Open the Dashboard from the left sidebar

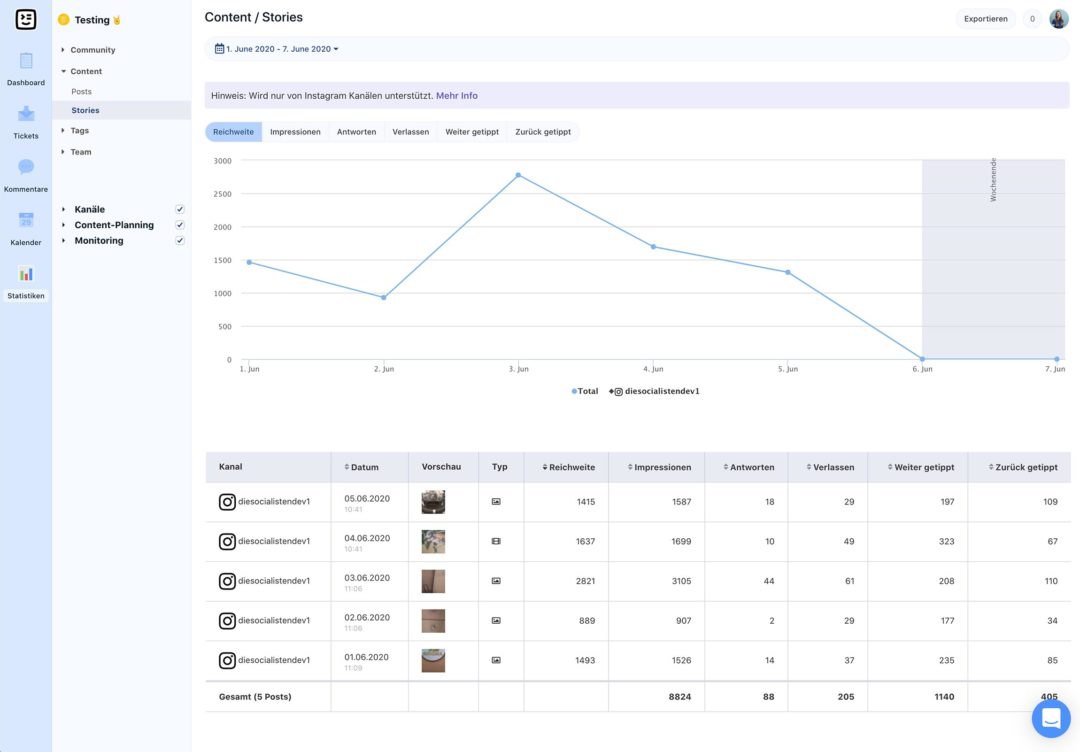pos(25,65)
